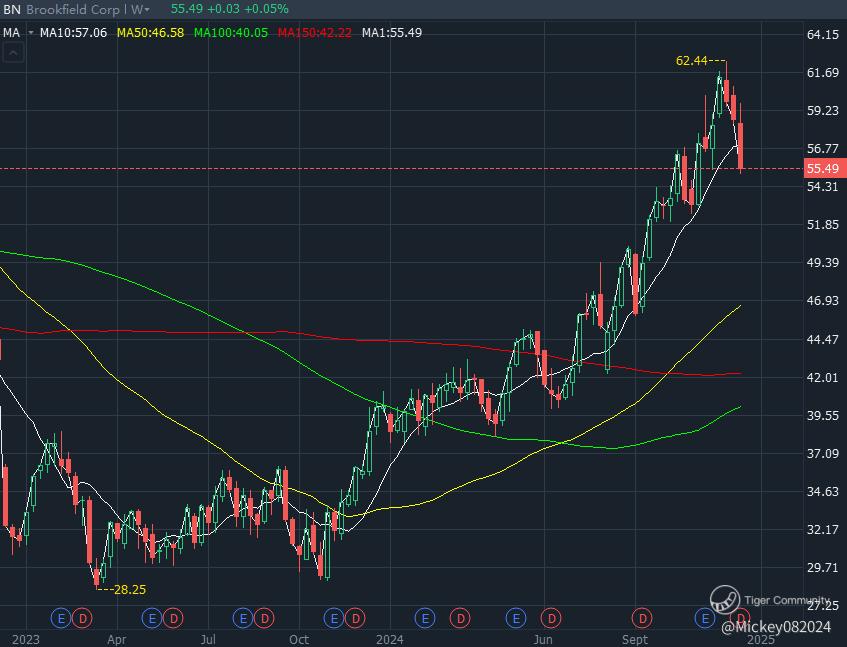The width and height of the screenshot is (847, 647).
Task: Select the earnings marker right after 2024 label
Action: coord(424,619)
